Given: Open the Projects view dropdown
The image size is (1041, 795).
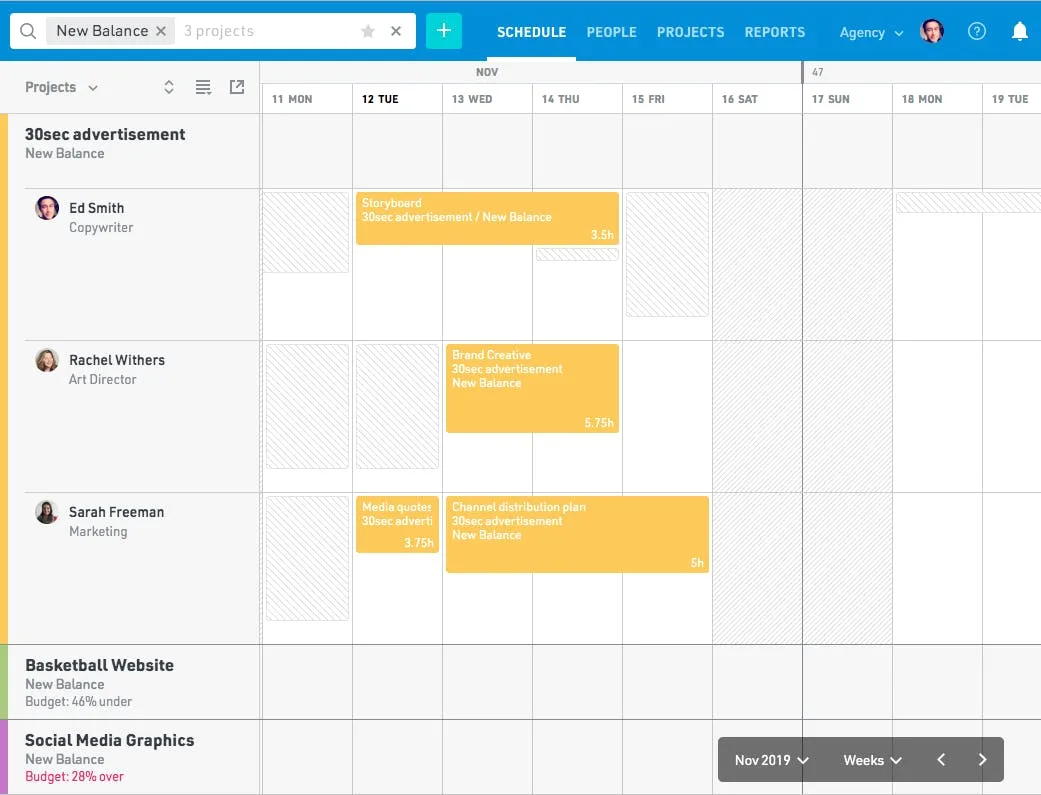Looking at the screenshot, I should tap(61, 87).
